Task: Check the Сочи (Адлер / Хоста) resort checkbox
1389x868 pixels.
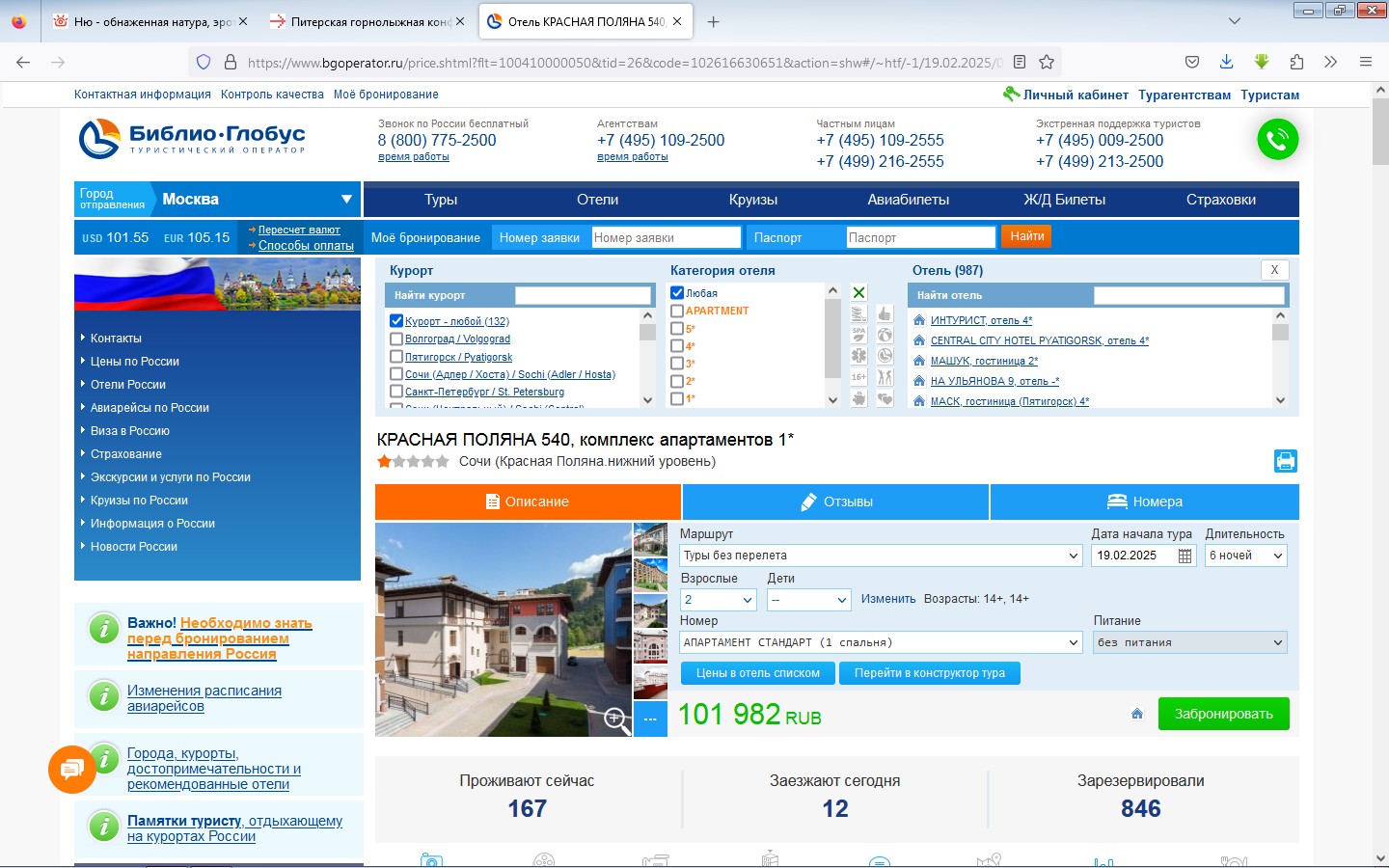Action: click(395, 374)
